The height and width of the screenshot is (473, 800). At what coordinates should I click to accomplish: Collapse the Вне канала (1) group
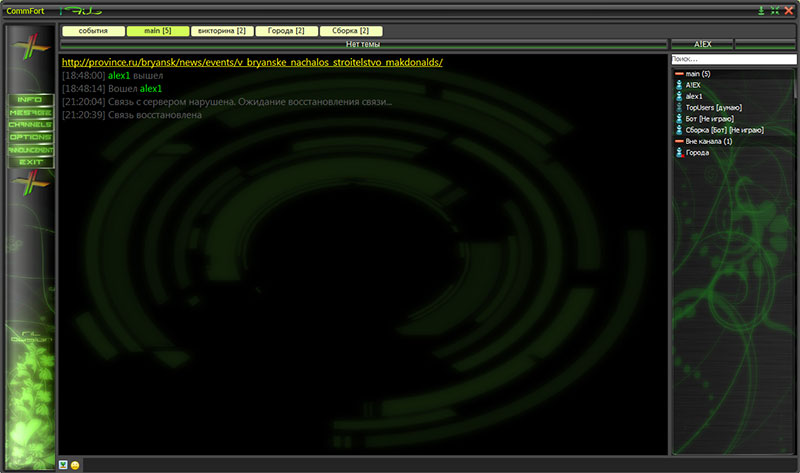point(679,141)
